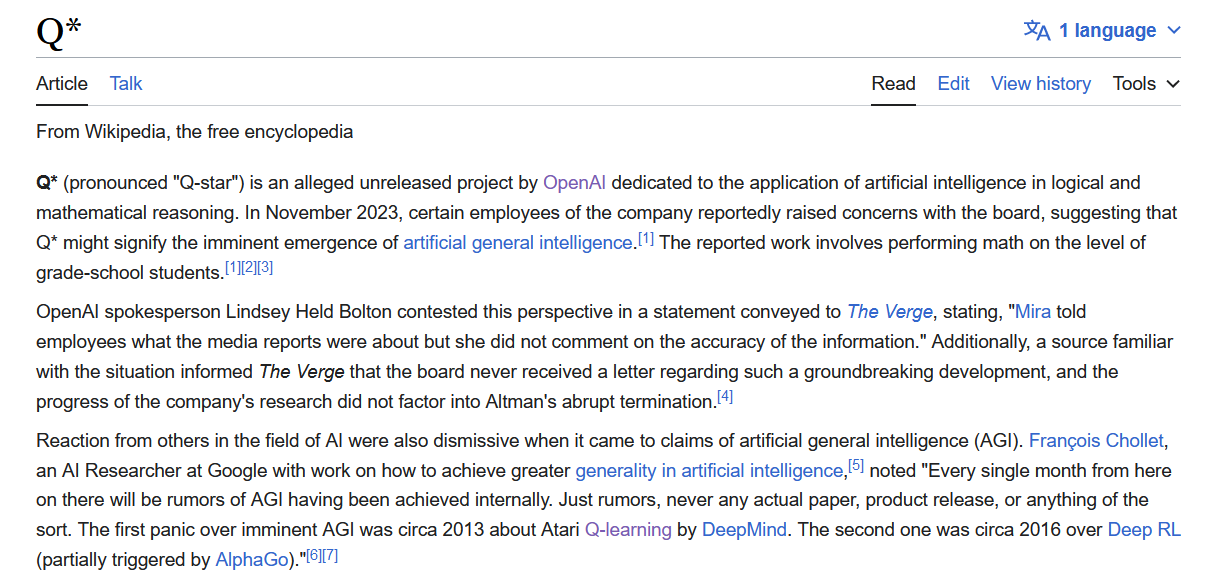Image resolution: width=1207 pixels, height=582 pixels.
Task: Jump to citation reference [4]
Action: coord(725,397)
